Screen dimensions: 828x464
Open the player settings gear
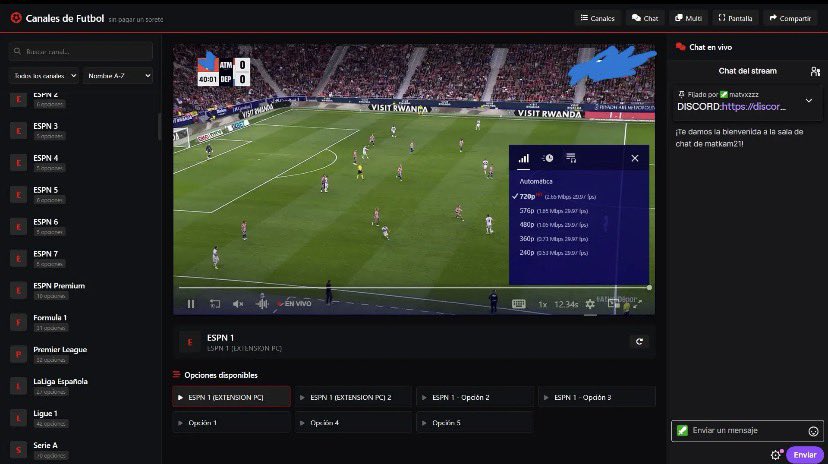click(x=590, y=305)
